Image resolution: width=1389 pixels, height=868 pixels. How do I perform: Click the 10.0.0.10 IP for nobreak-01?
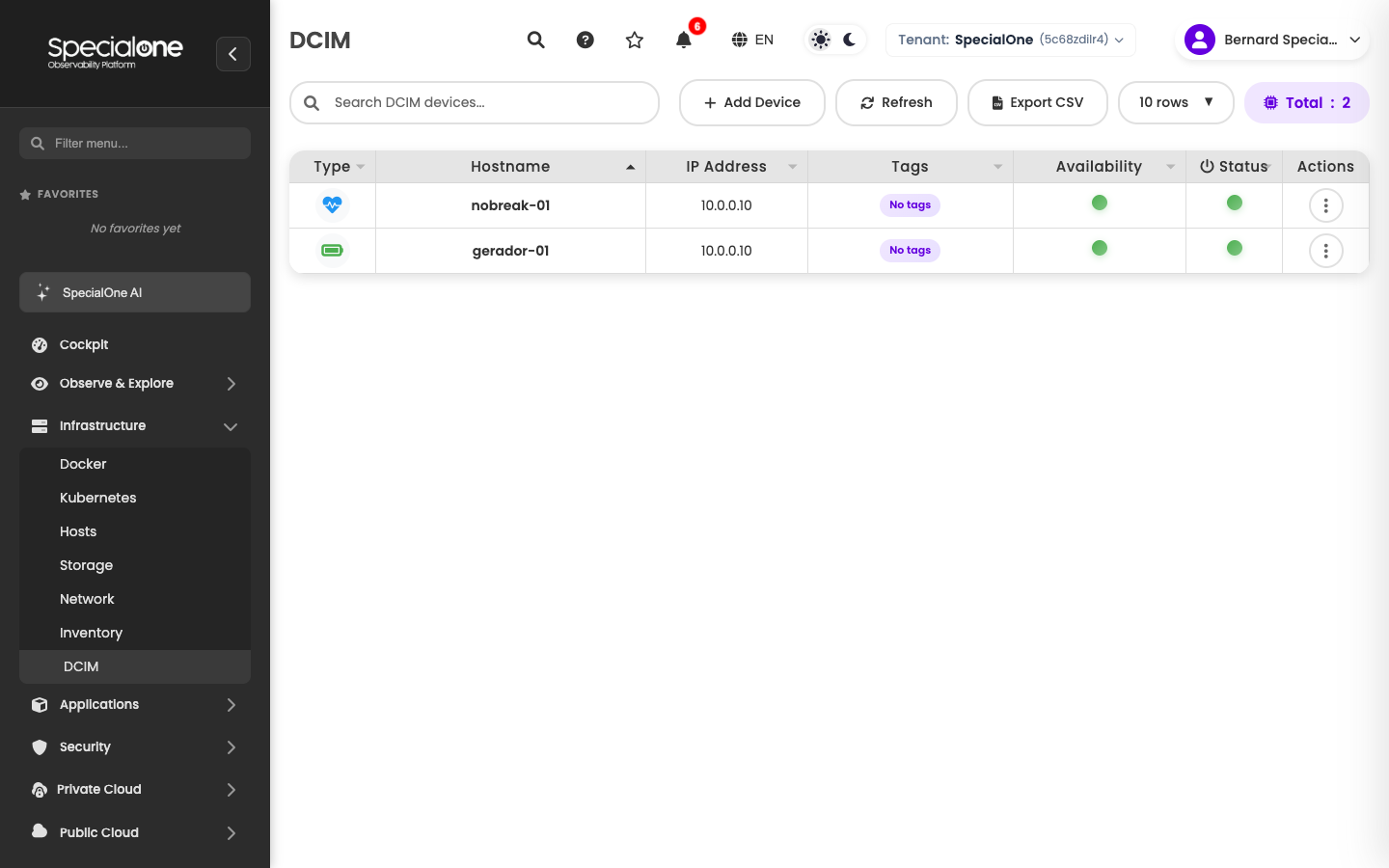(x=726, y=205)
